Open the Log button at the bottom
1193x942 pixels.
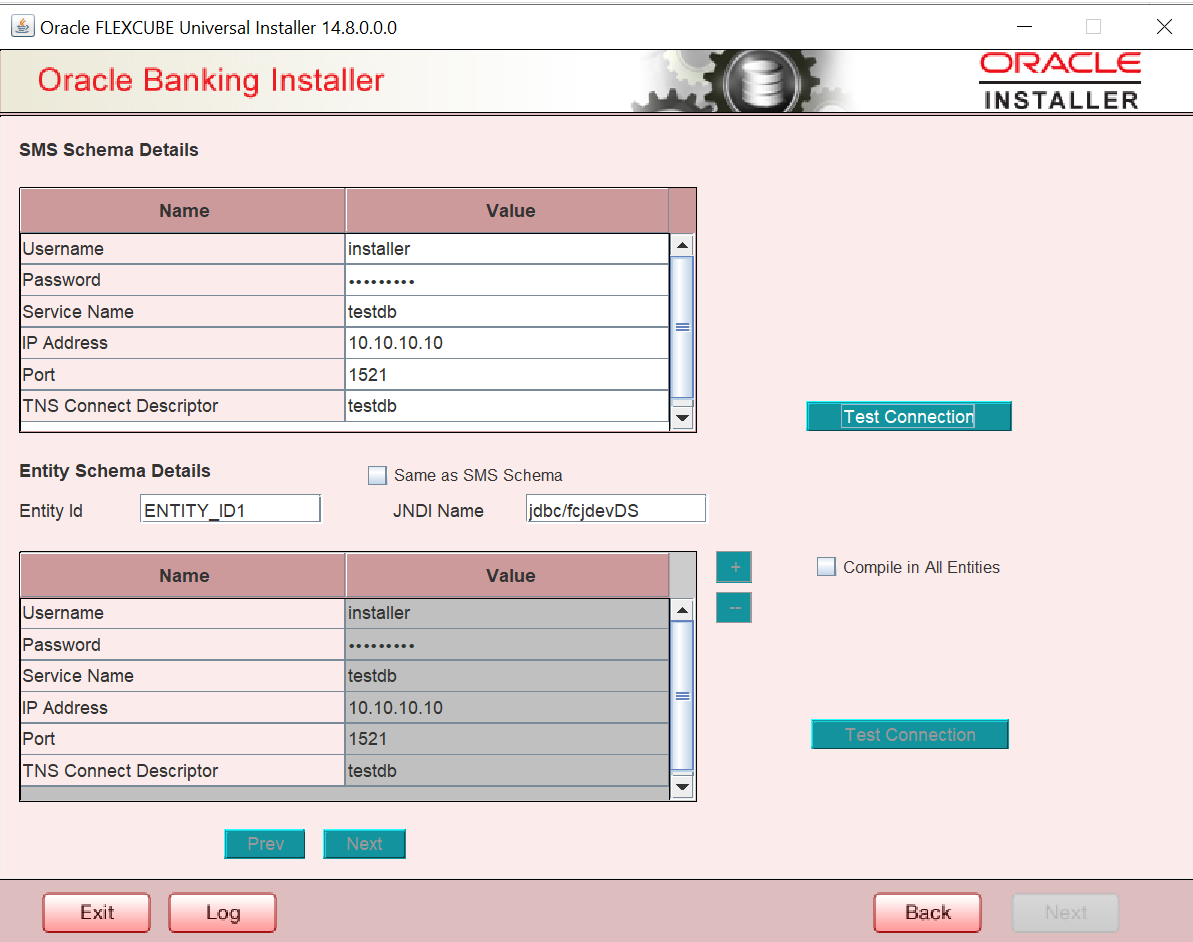(222, 912)
